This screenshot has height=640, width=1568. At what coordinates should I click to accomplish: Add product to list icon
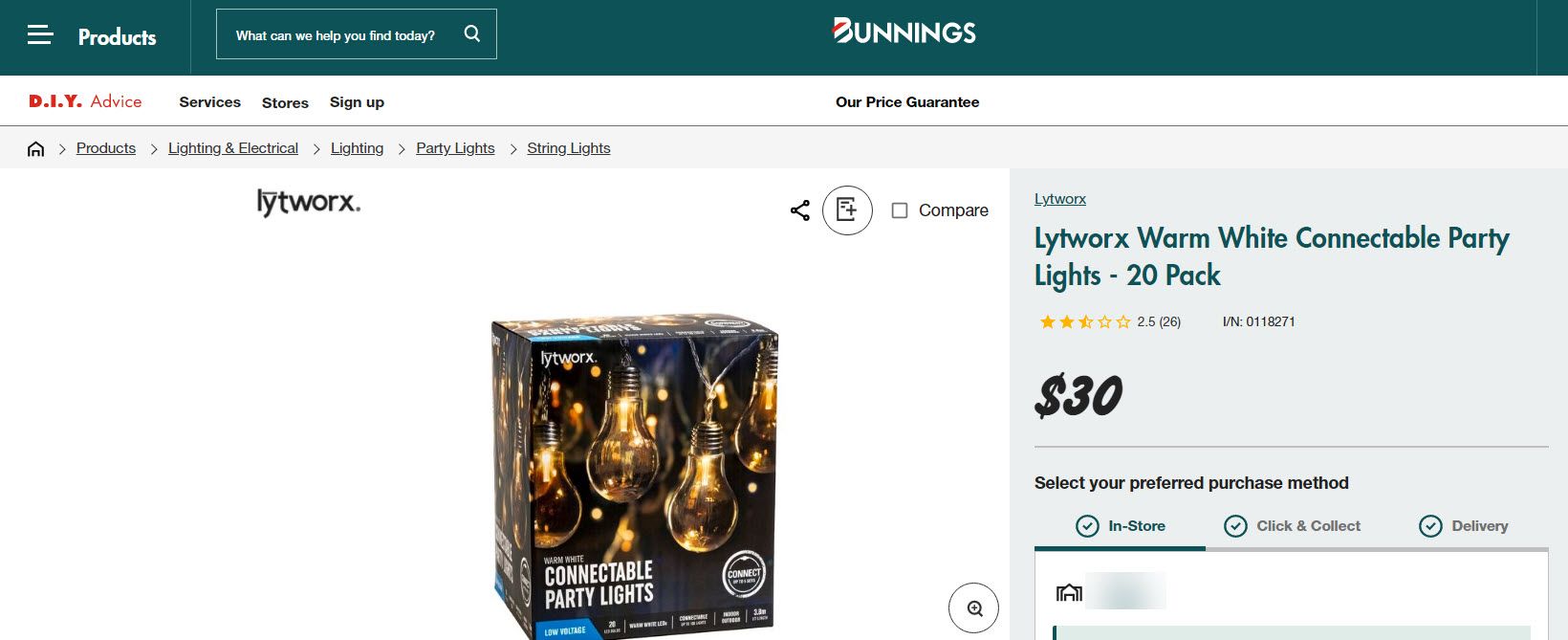[847, 210]
